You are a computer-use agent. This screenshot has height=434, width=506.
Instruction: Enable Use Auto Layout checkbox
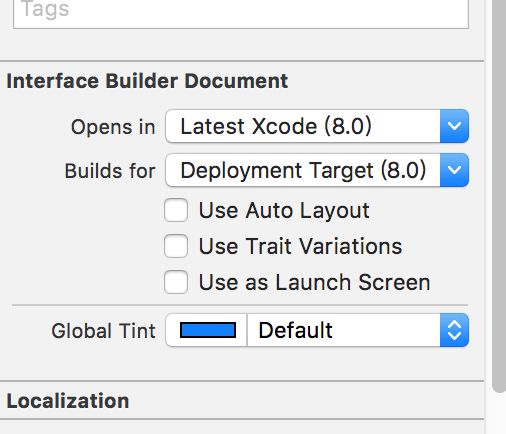click(176, 210)
